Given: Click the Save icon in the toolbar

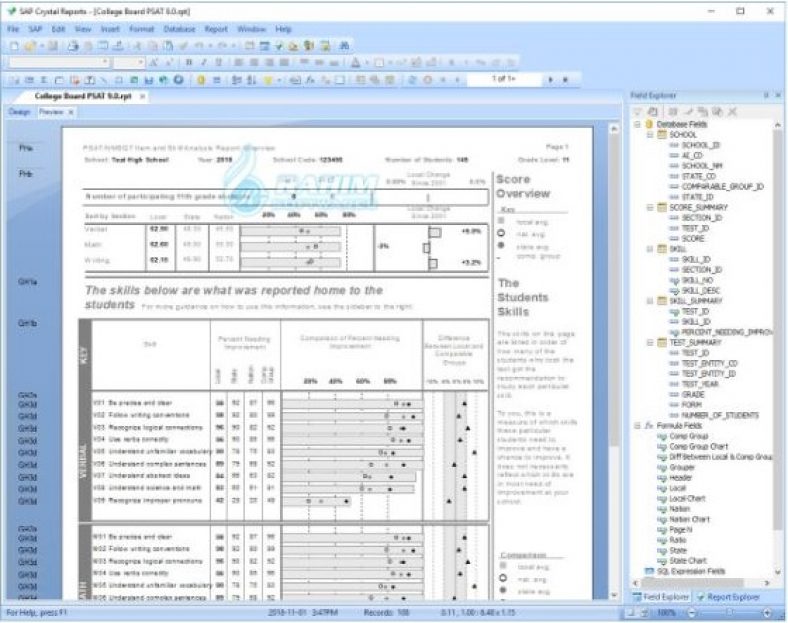Looking at the screenshot, I should 53,46.
